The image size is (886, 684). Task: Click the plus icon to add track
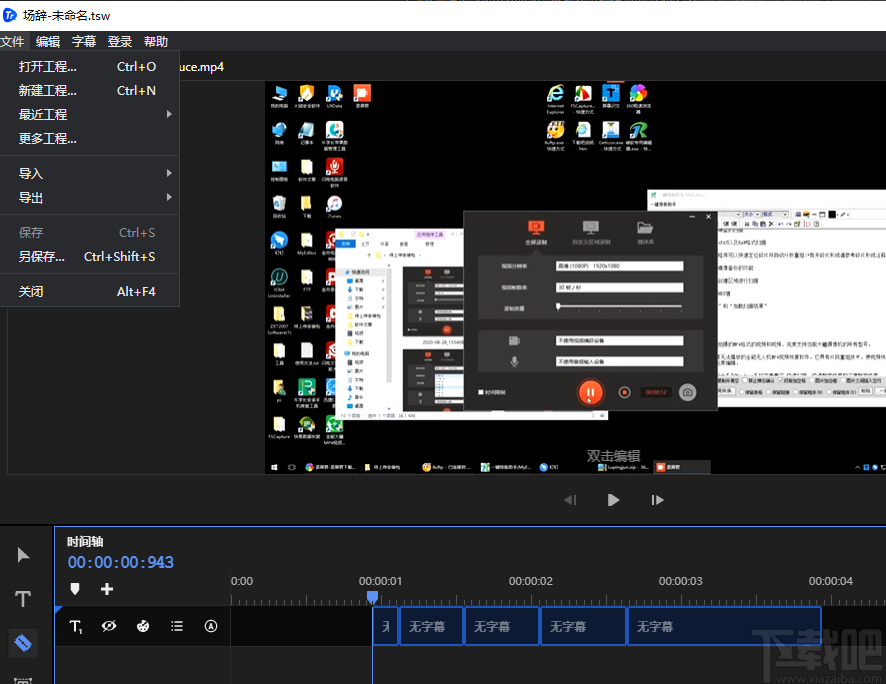pyautogui.click(x=107, y=589)
